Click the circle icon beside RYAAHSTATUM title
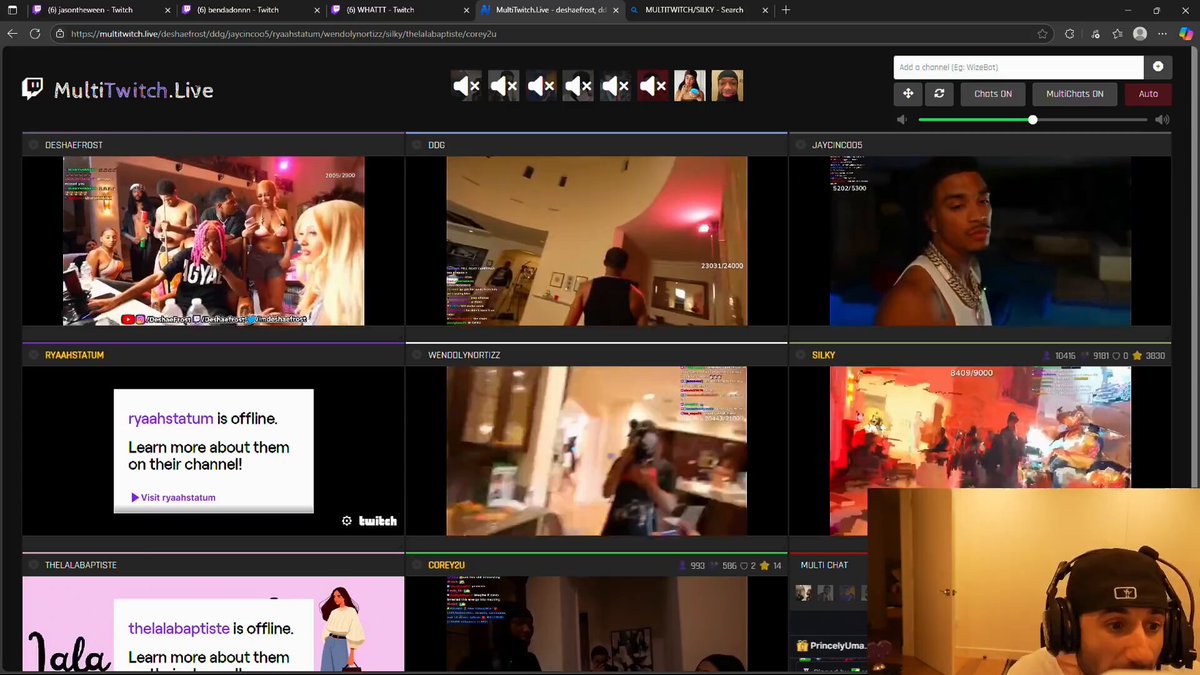The width and height of the screenshot is (1200, 675). pyautogui.click(x=33, y=355)
